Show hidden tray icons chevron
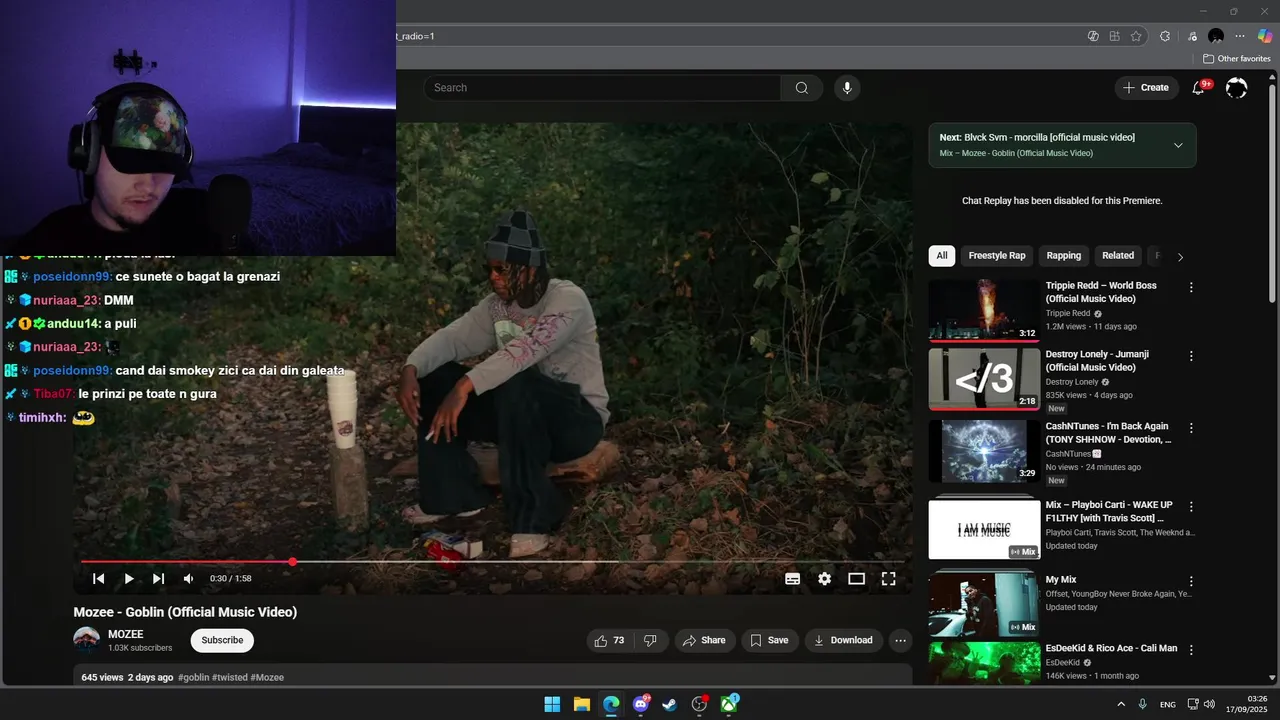The width and height of the screenshot is (1280, 720). [x=1121, y=705]
